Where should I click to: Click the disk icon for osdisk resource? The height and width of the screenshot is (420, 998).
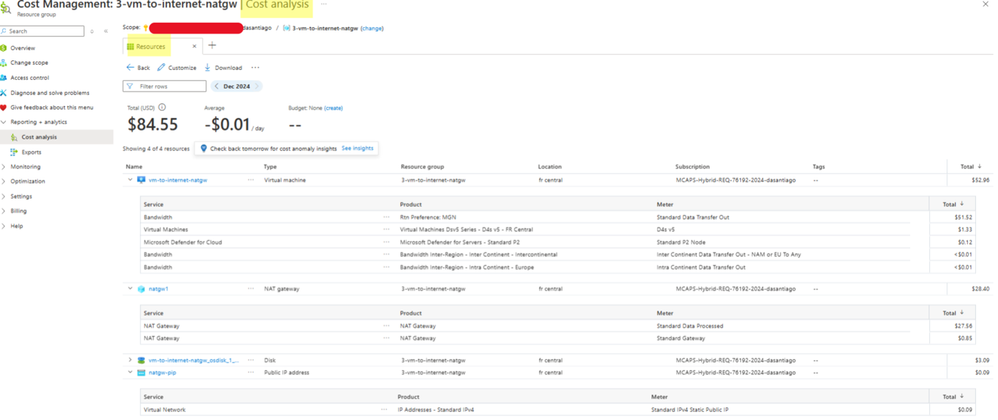pyautogui.click(x=141, y=360)
